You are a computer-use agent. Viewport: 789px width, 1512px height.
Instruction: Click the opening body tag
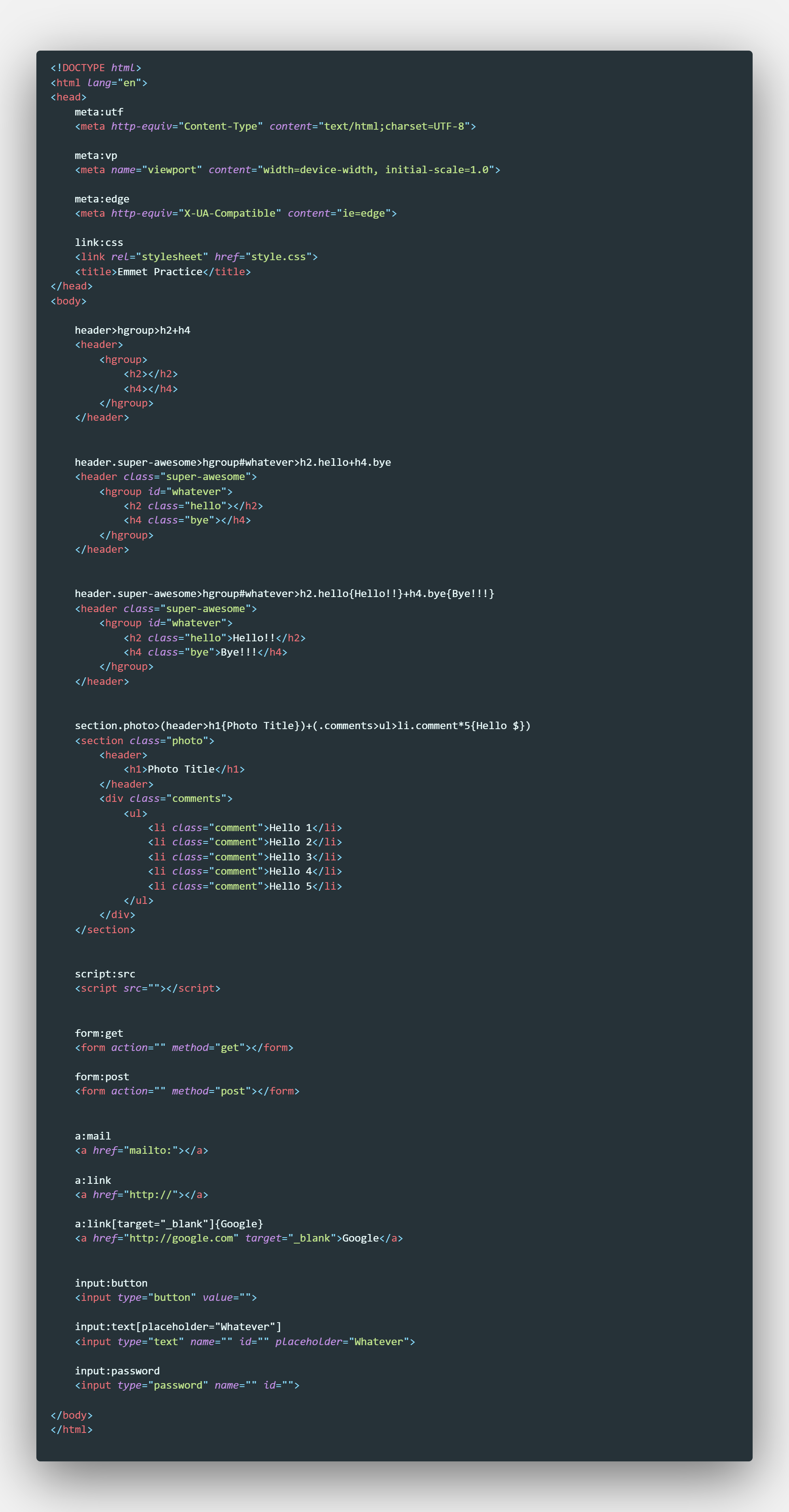click(68, 301)
